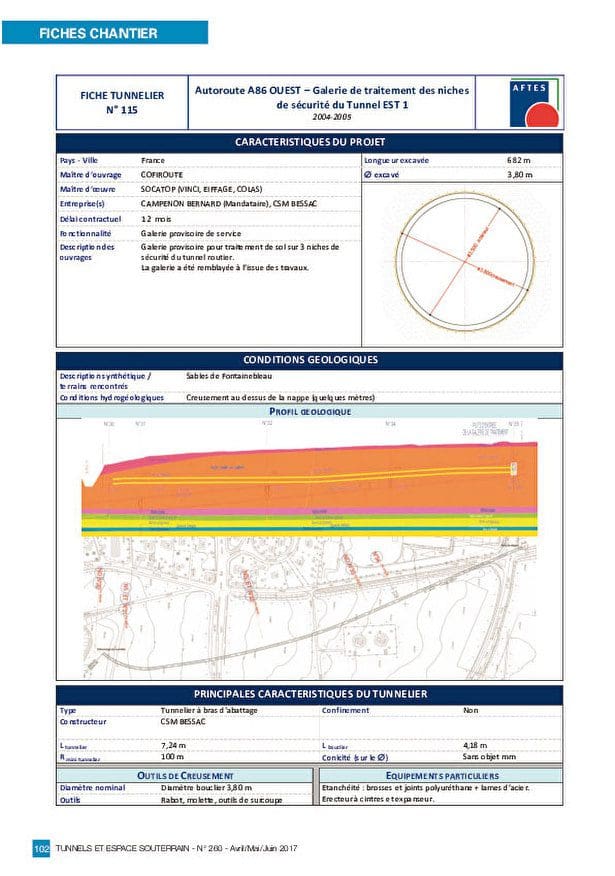615x876 pixels.
Task: Click the PROFIL GEOLOGIQUE heading
Action: 309,411
